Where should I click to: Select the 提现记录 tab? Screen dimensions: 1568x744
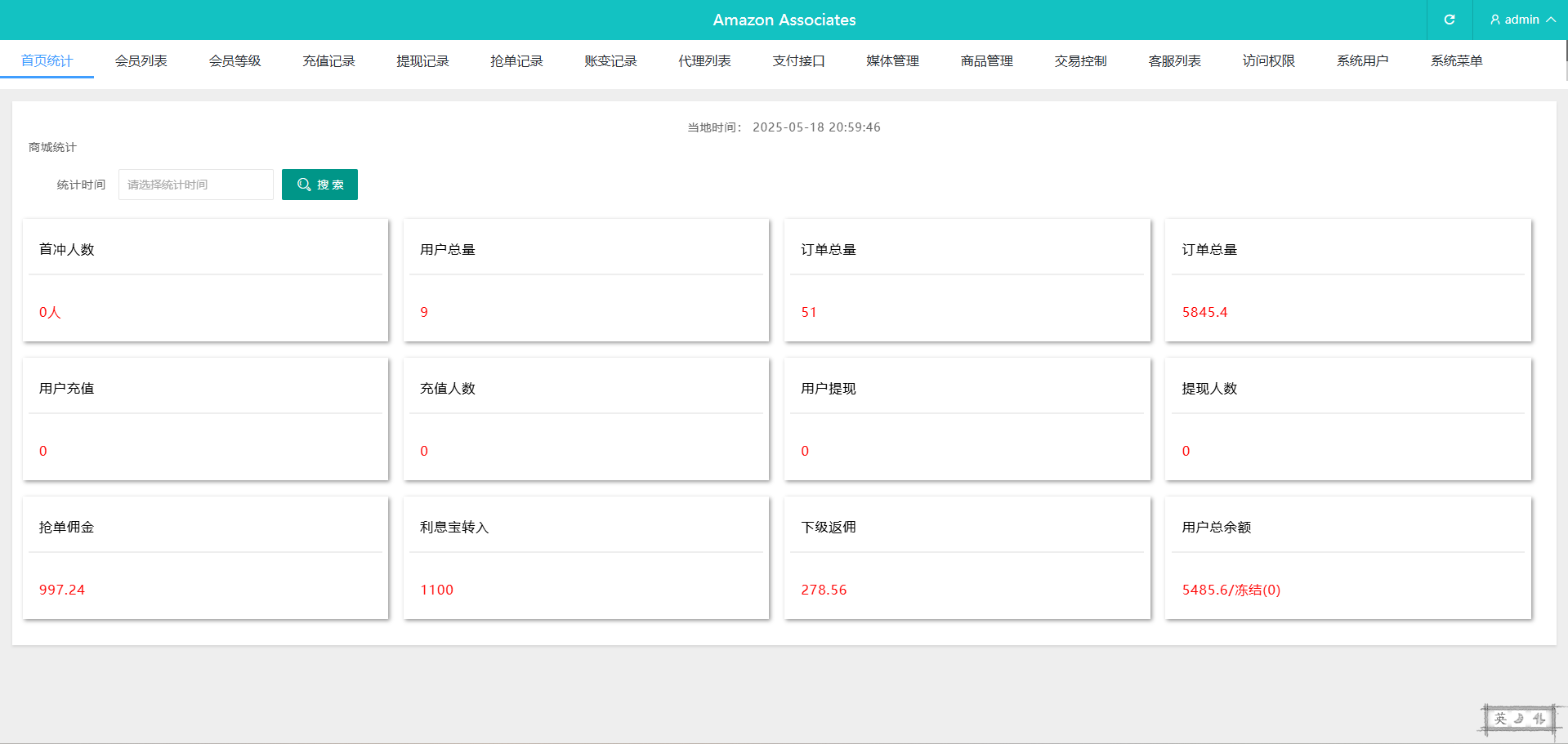coord(422,61)
